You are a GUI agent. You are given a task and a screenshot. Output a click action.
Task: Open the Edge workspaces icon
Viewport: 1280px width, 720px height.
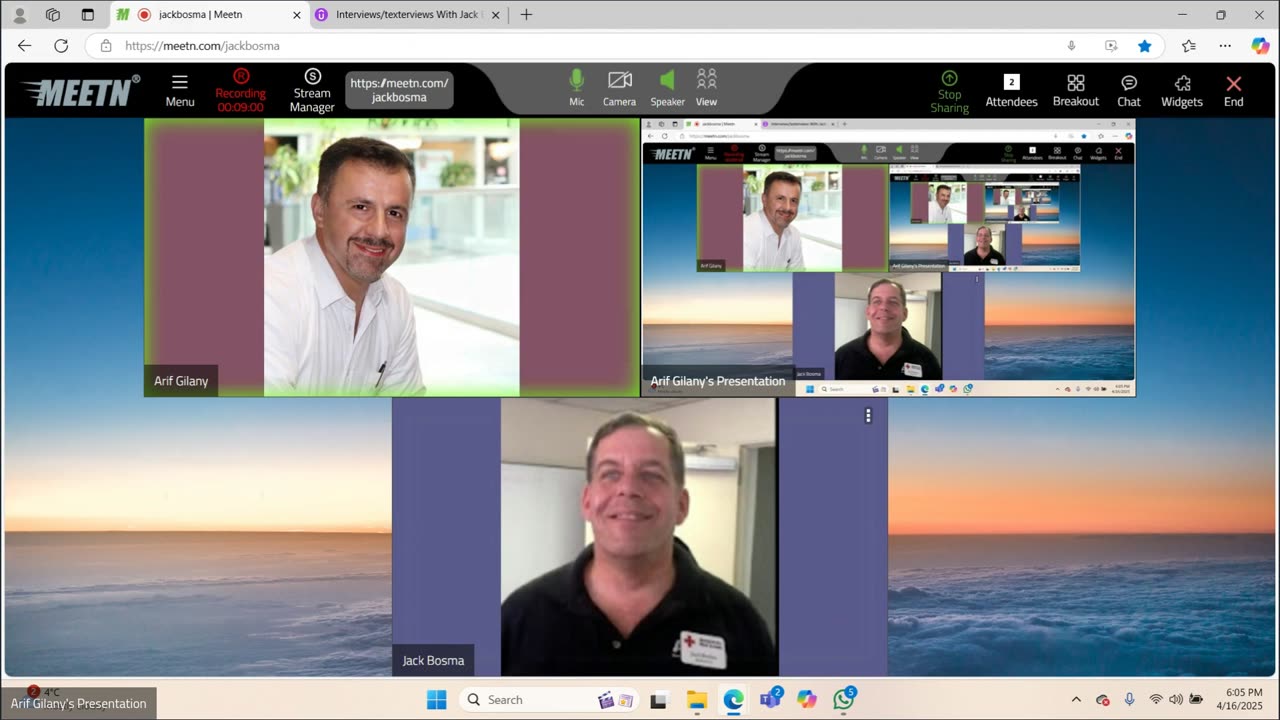tap(53, 15)
